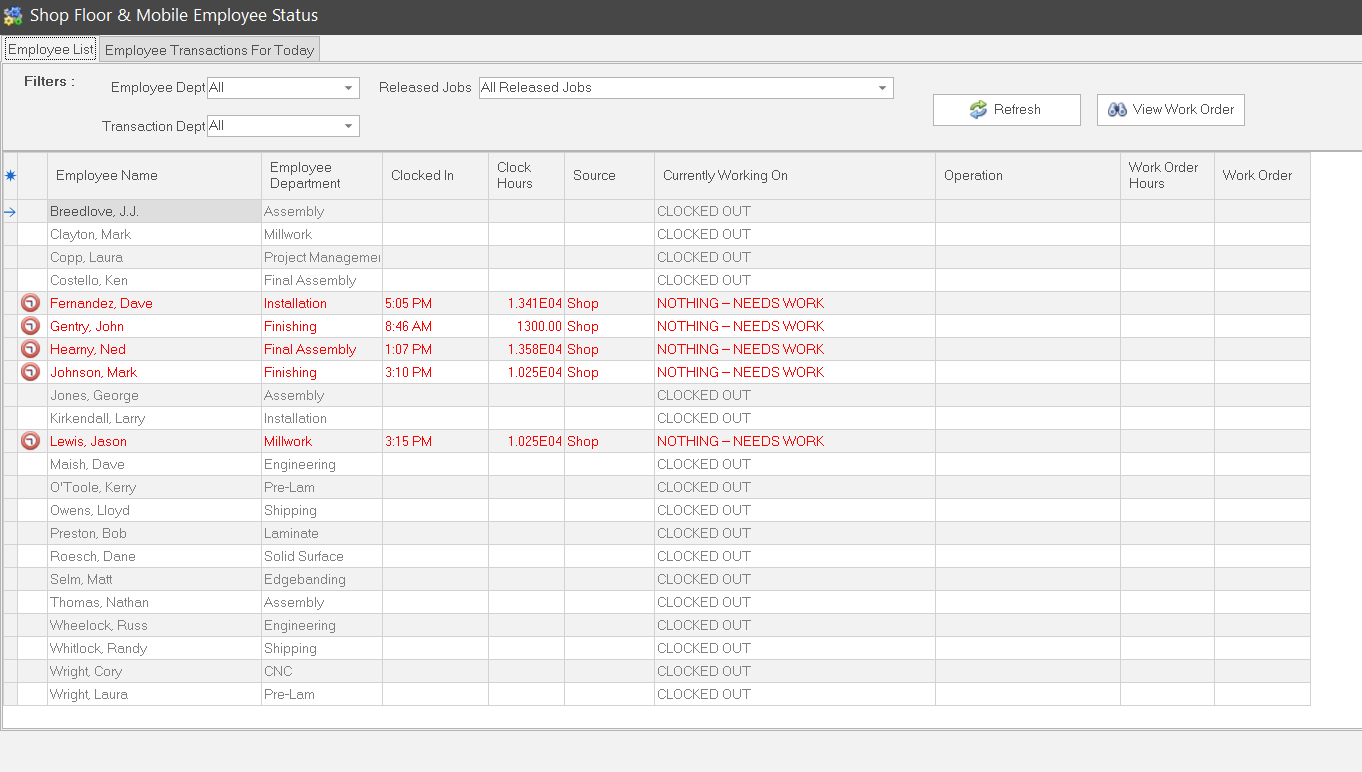The image size is (1362, 772).
Task: Expand the Transaction Dept dropdown
Action: [349, 126]
